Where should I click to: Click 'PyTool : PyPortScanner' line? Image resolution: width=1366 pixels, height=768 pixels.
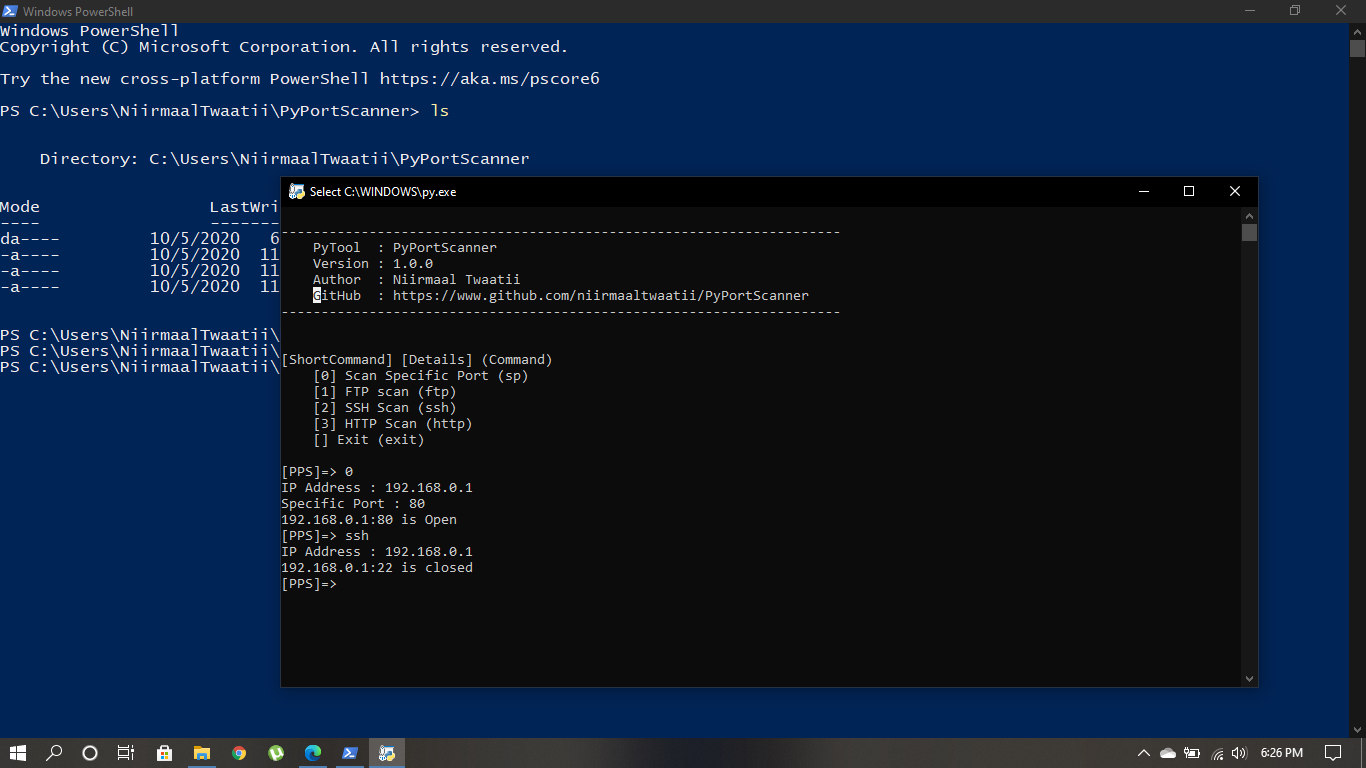coord(405,247)
